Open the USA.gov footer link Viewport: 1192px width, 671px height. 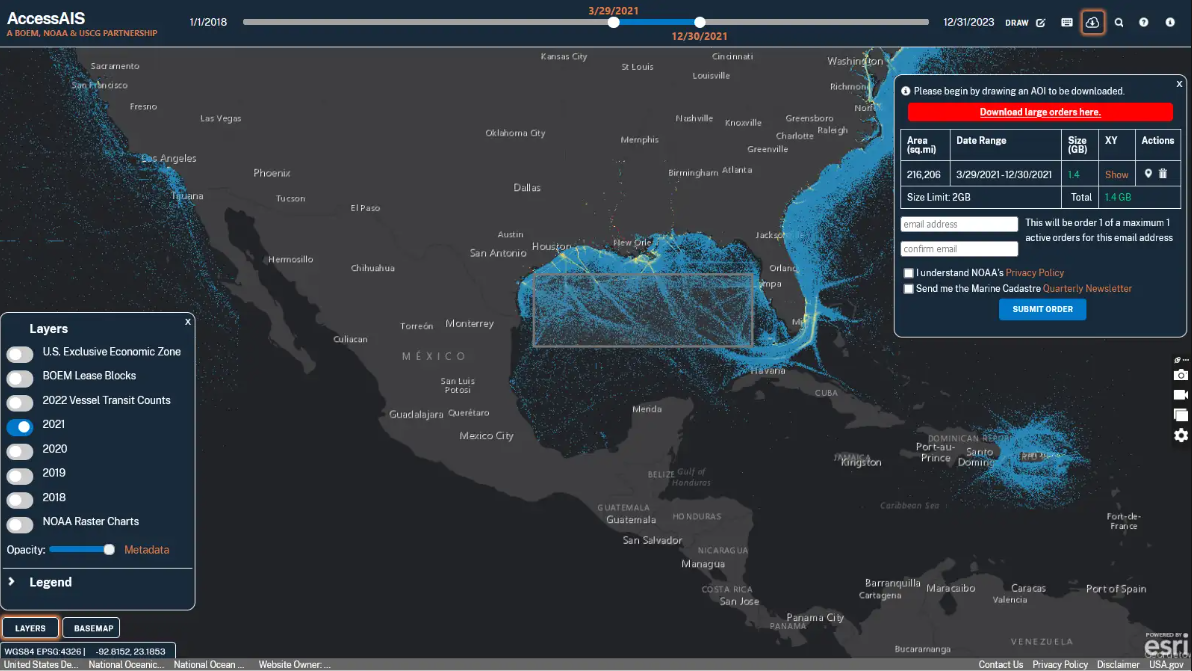(x=1166, y=665)
